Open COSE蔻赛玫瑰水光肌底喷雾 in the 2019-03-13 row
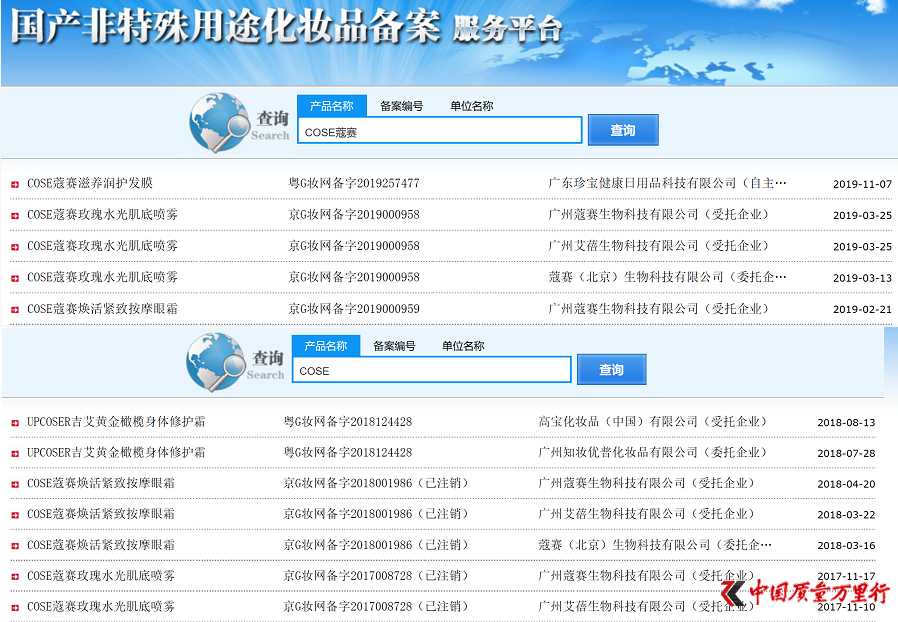Image resolution: width=898 pixels, height=622 pixels. (103, 277)
